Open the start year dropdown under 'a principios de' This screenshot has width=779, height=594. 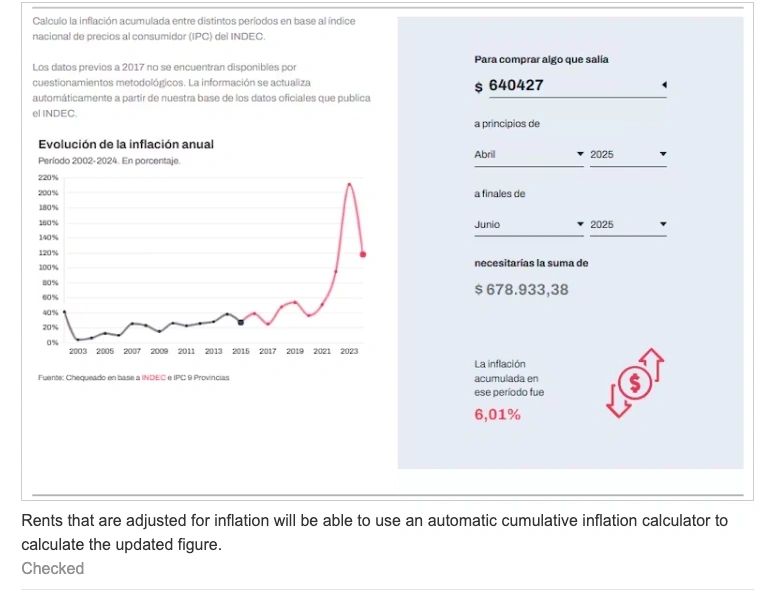(x=627, y=155)
